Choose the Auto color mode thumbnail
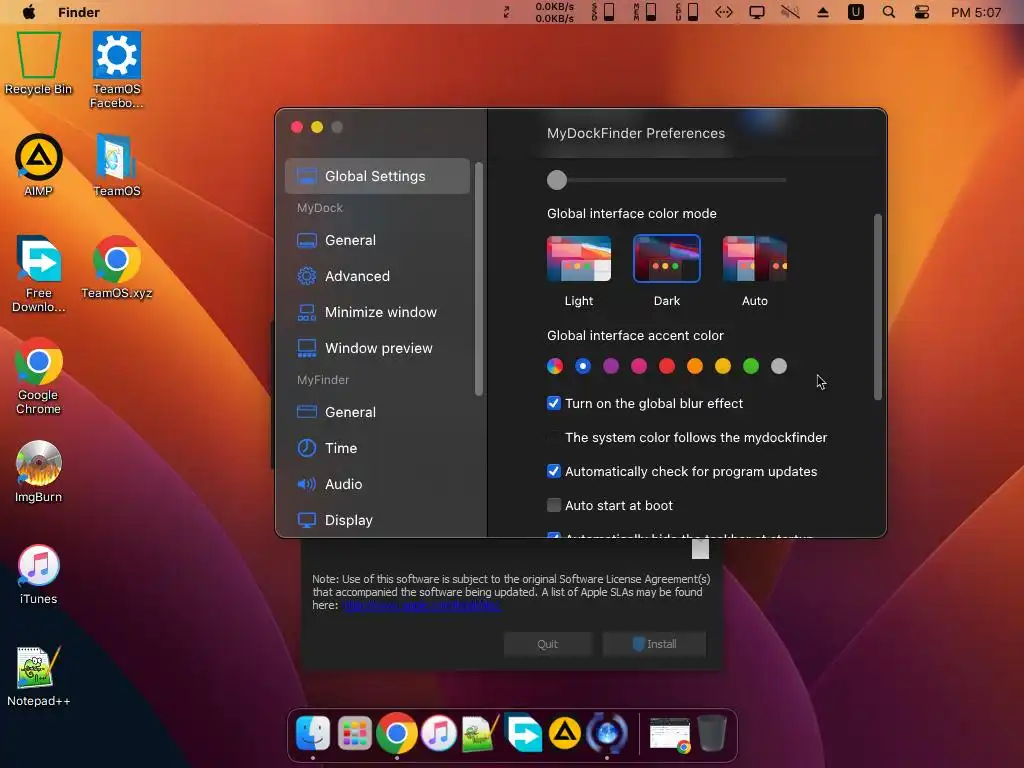Image resolution: width=1024 pixels, height=768 pixels. tap(754, 259)
